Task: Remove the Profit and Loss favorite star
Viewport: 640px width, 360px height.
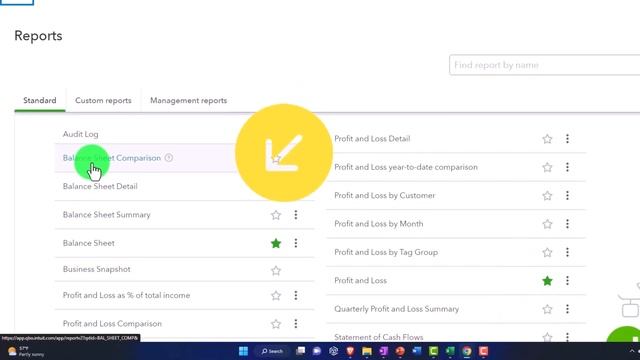Action: pyautogui.click(x=547, y=281)
